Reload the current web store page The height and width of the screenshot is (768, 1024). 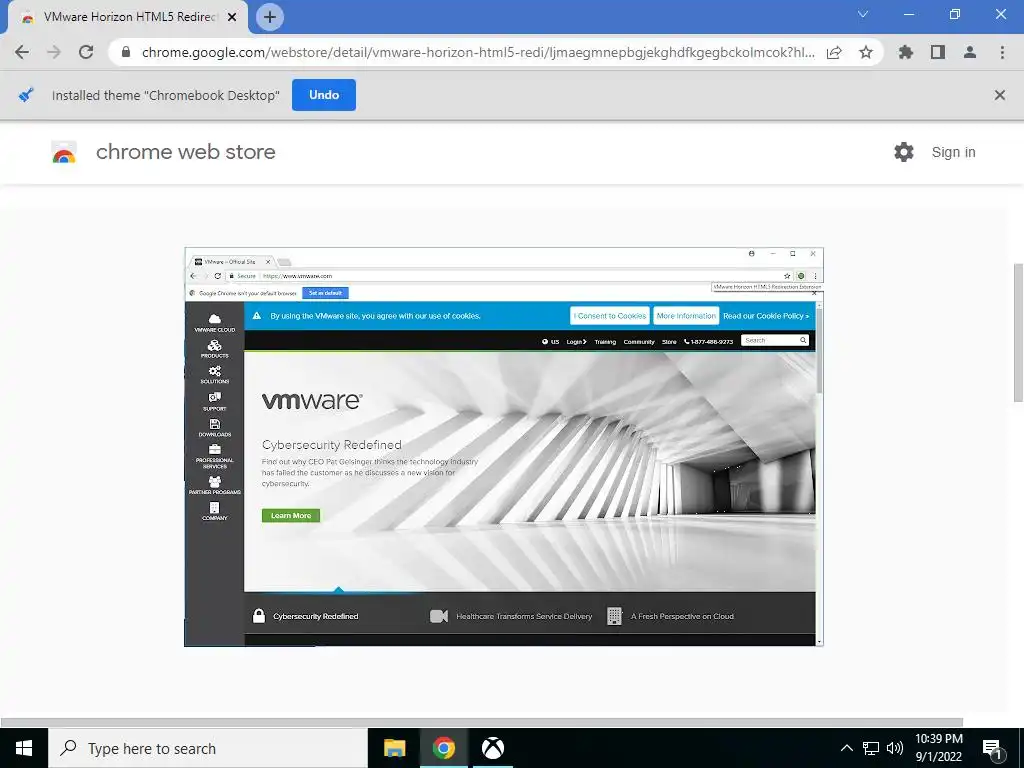[x=86, y=52]
